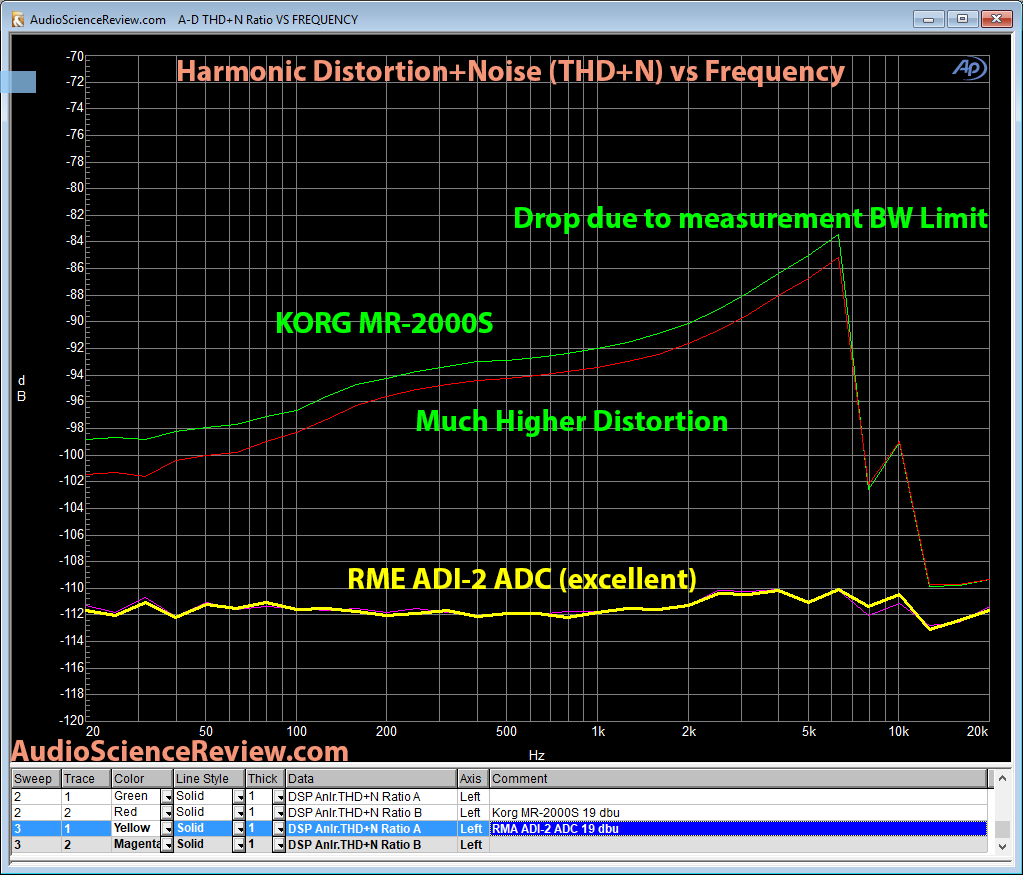
Task: Click the 'Much Higher Distortion' annotation
Action: (x=572, y=421)
